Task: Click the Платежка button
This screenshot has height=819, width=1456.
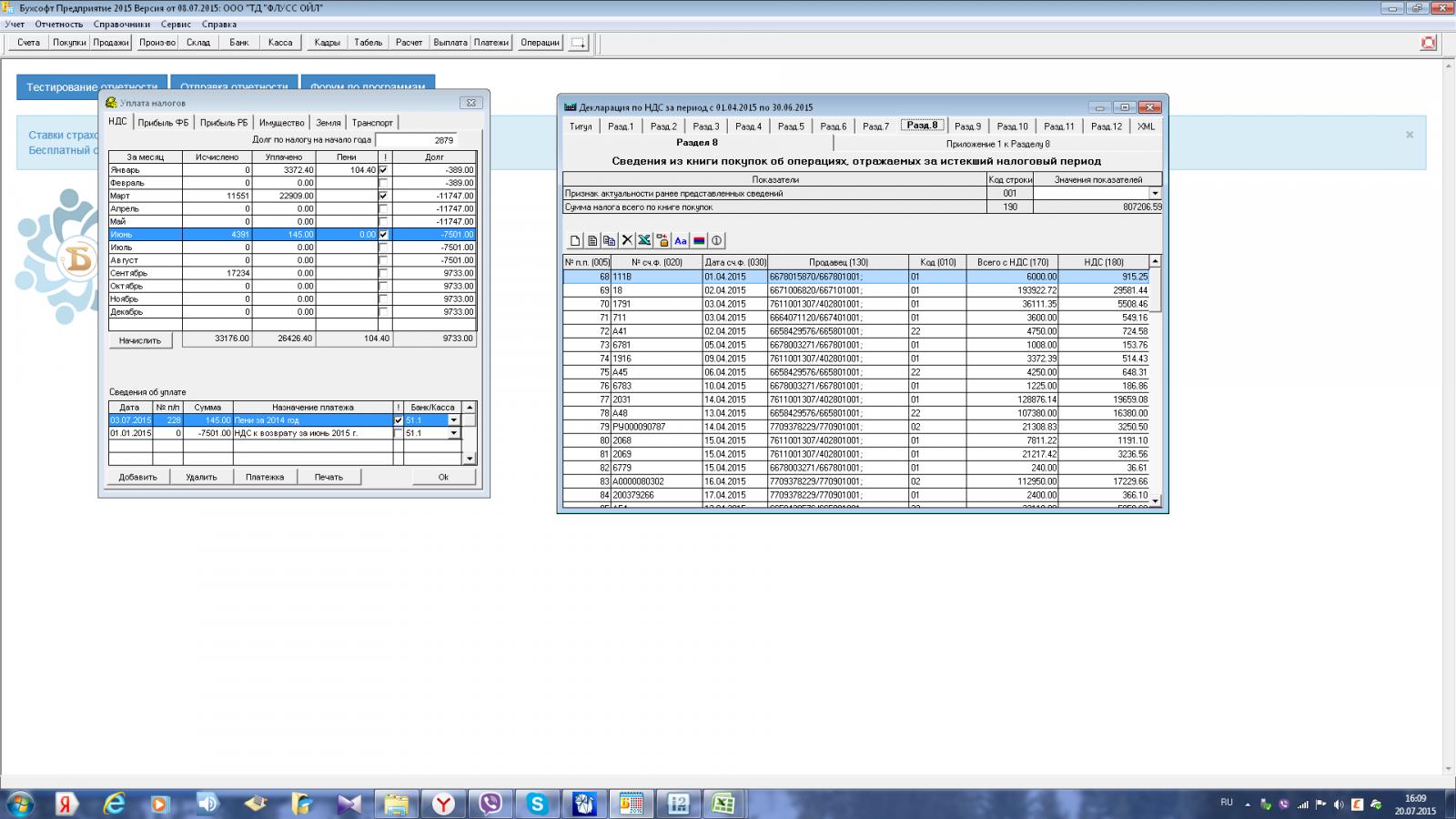Action: [265, 477]
